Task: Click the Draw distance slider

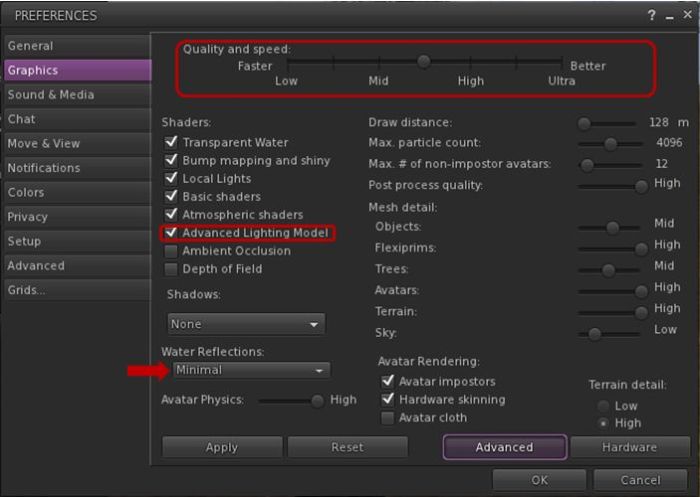Action: [607, 123]
